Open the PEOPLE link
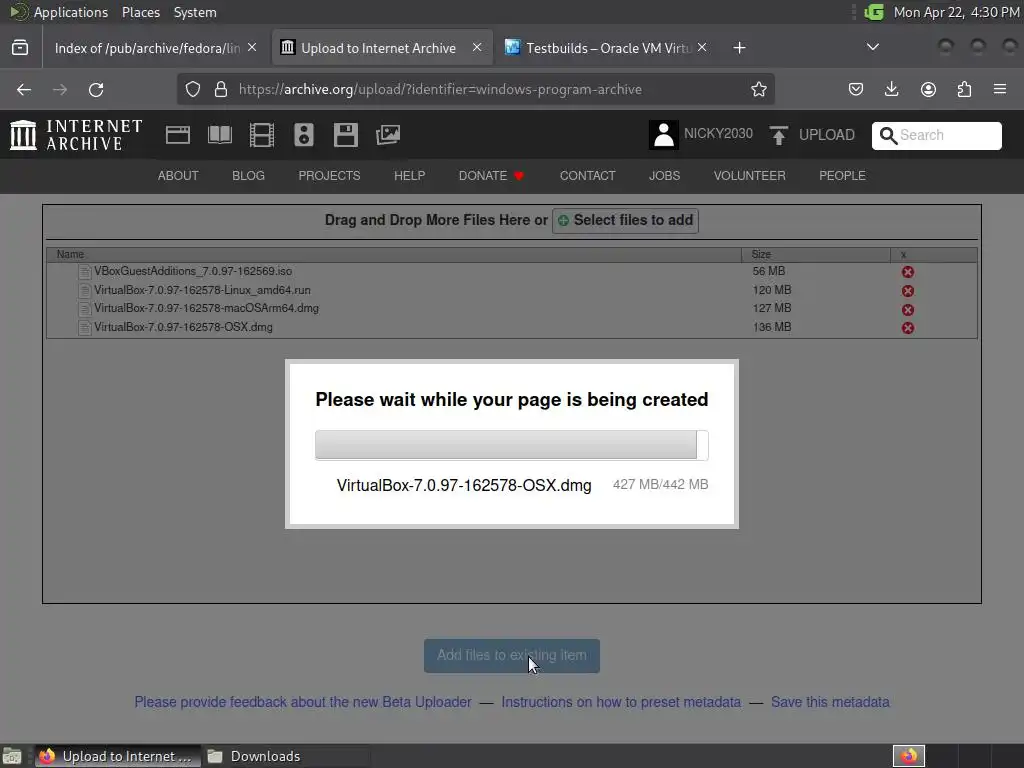This screenshot has width=1024, height=768. pyautogui.click(x=842, y=176)
